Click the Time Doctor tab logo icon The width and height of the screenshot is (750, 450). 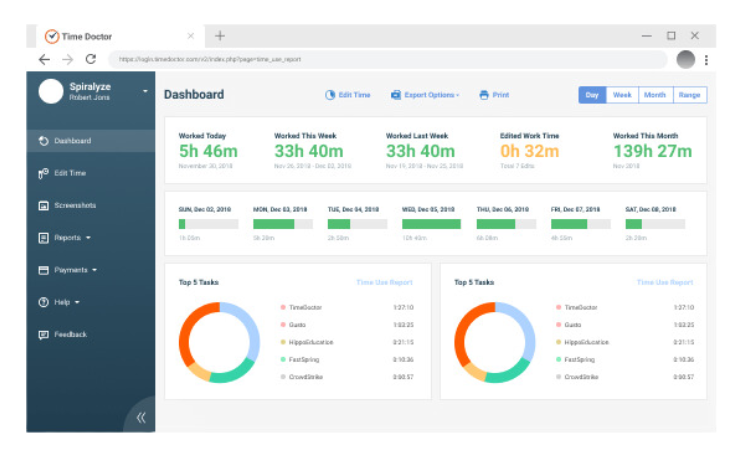pos(52,36)
